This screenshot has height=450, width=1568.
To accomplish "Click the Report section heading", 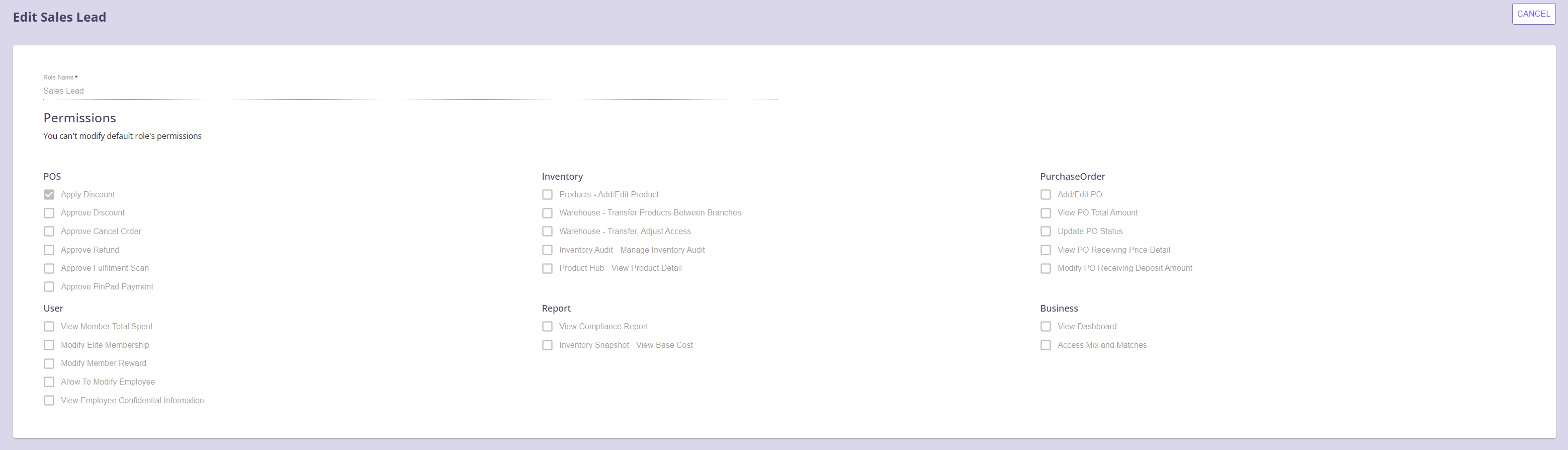I will [556, 309].
